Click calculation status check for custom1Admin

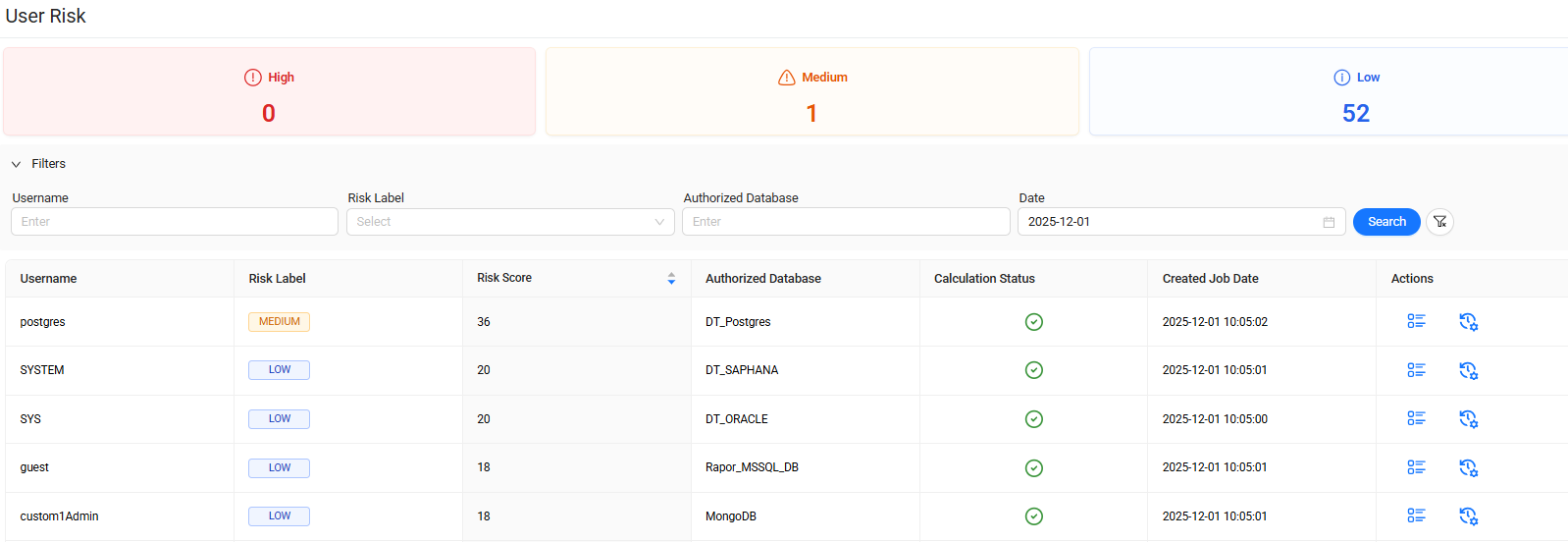(1033, 516)
